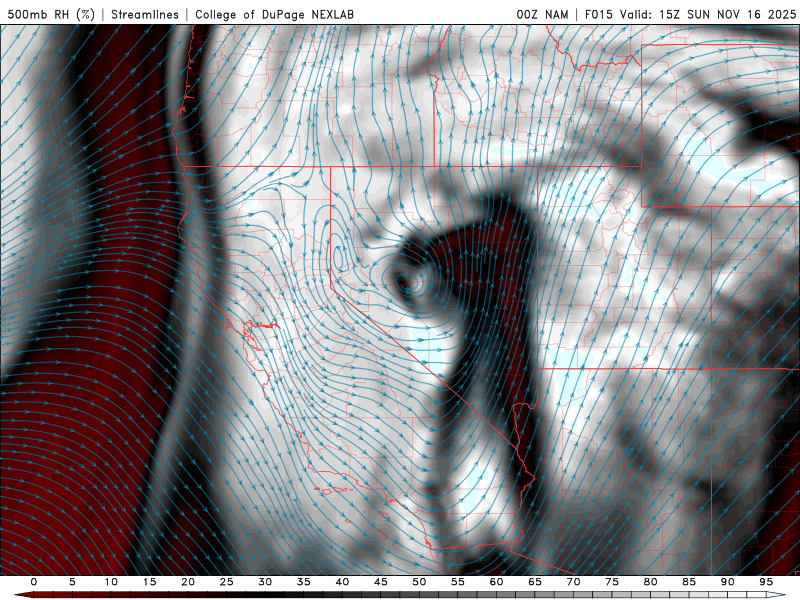The height and width of the screenshot is (600, 800).
Task: Click the '15' value on color scale
Action: click(149, 582)
